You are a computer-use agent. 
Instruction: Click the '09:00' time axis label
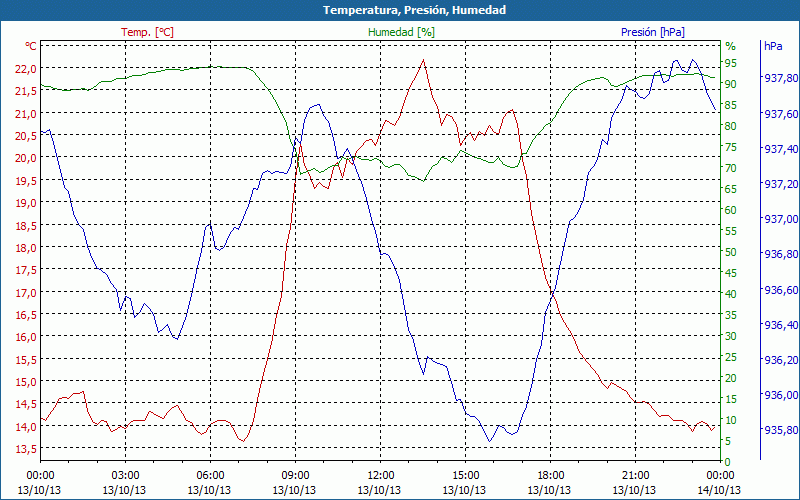click(295, 476)
